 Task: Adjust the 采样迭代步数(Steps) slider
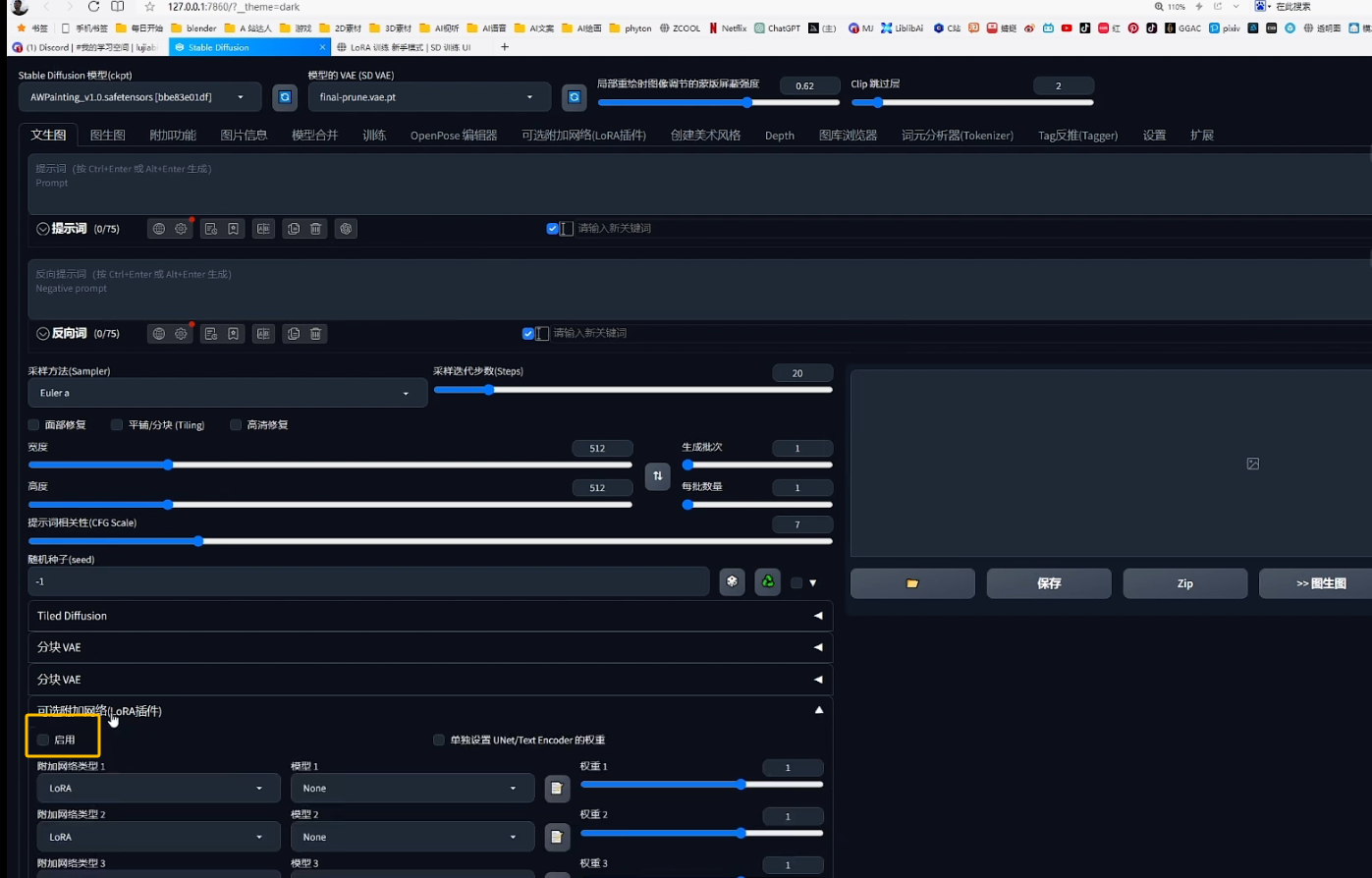633,390
